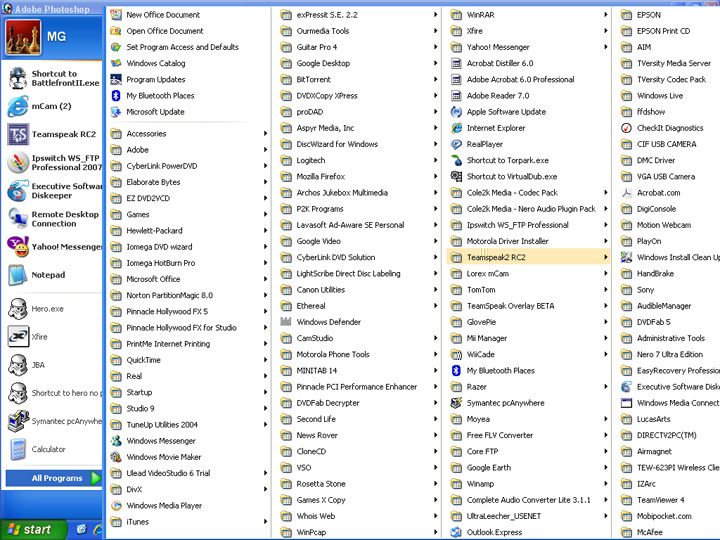The image size is (720, 540).
Task: Open the Guitar Pro 4 folder
Action: (x=359, y=47)
